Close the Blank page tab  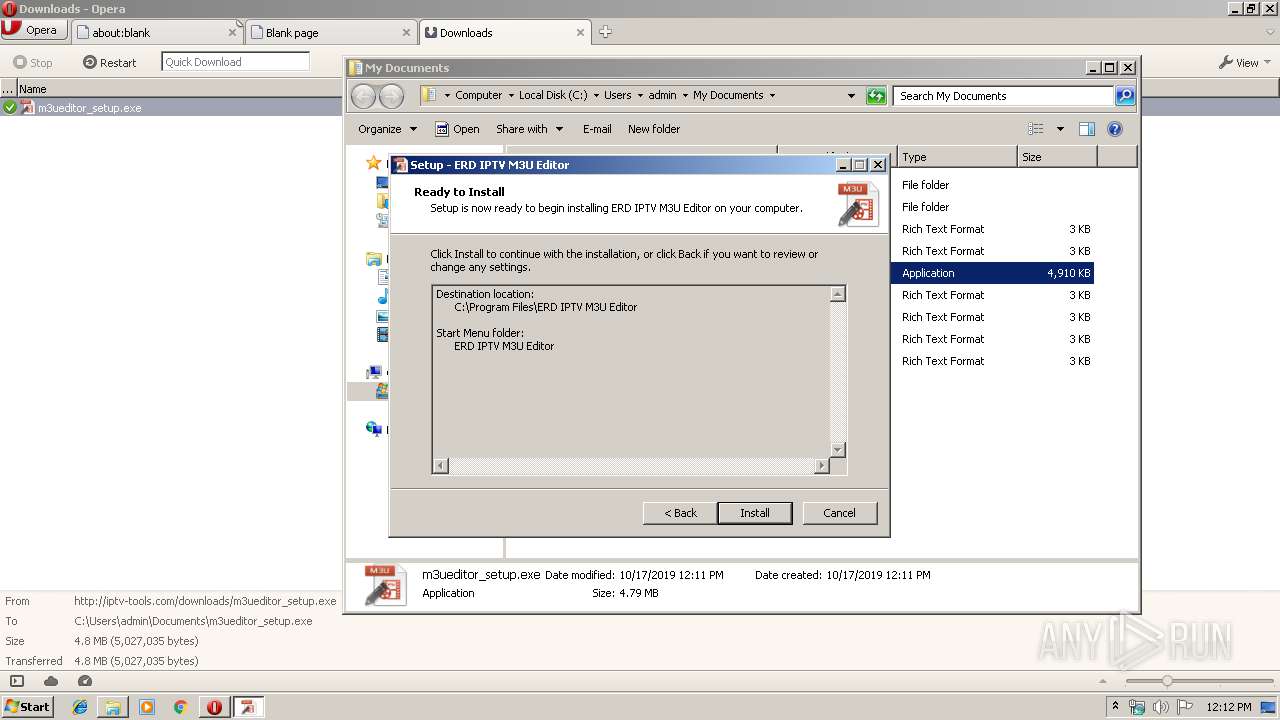(x=406, y=33)
